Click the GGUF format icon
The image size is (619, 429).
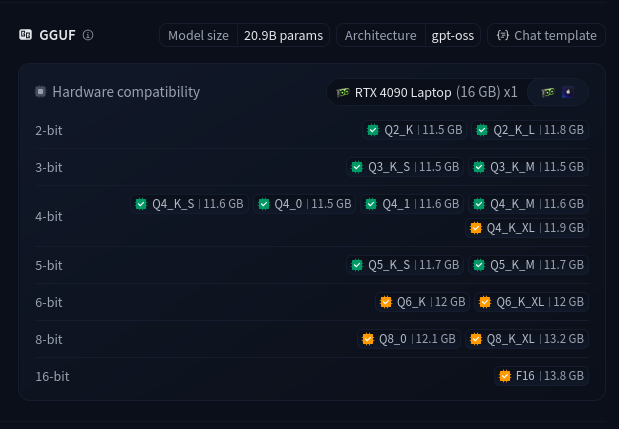25,35
